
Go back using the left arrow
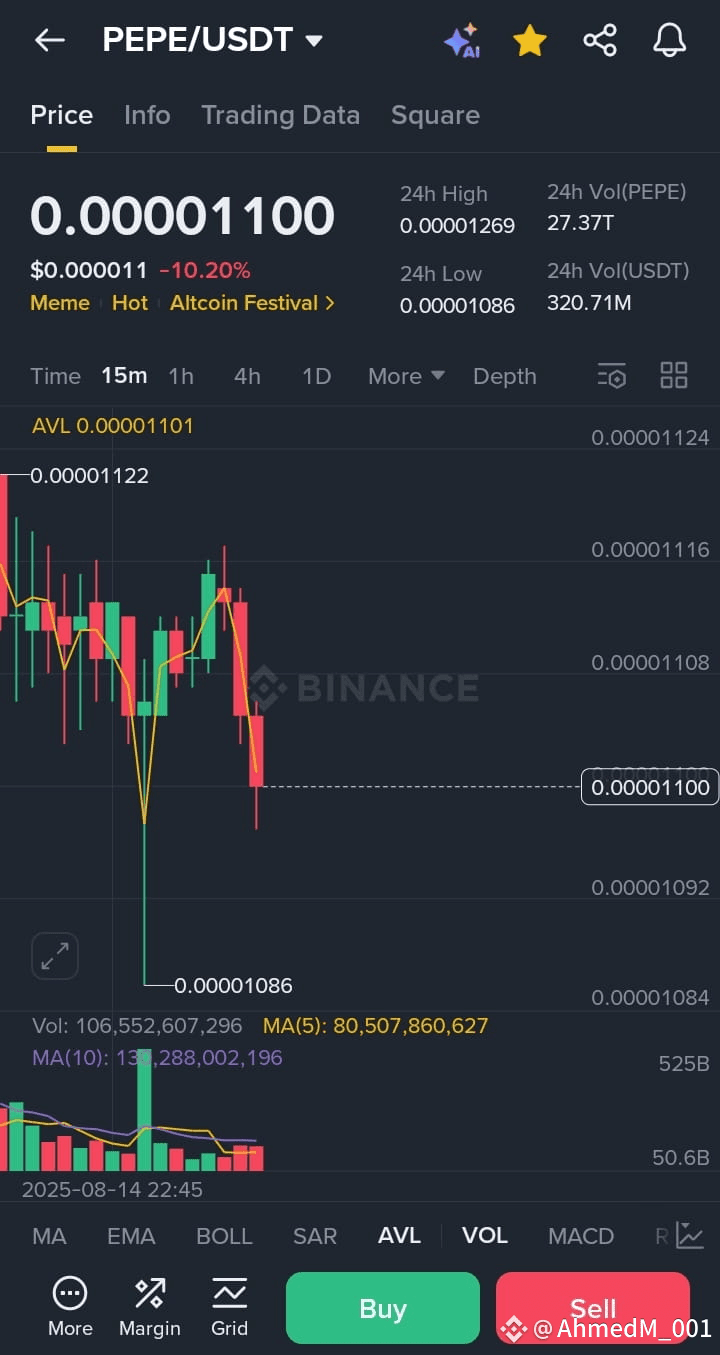[49, 40]
